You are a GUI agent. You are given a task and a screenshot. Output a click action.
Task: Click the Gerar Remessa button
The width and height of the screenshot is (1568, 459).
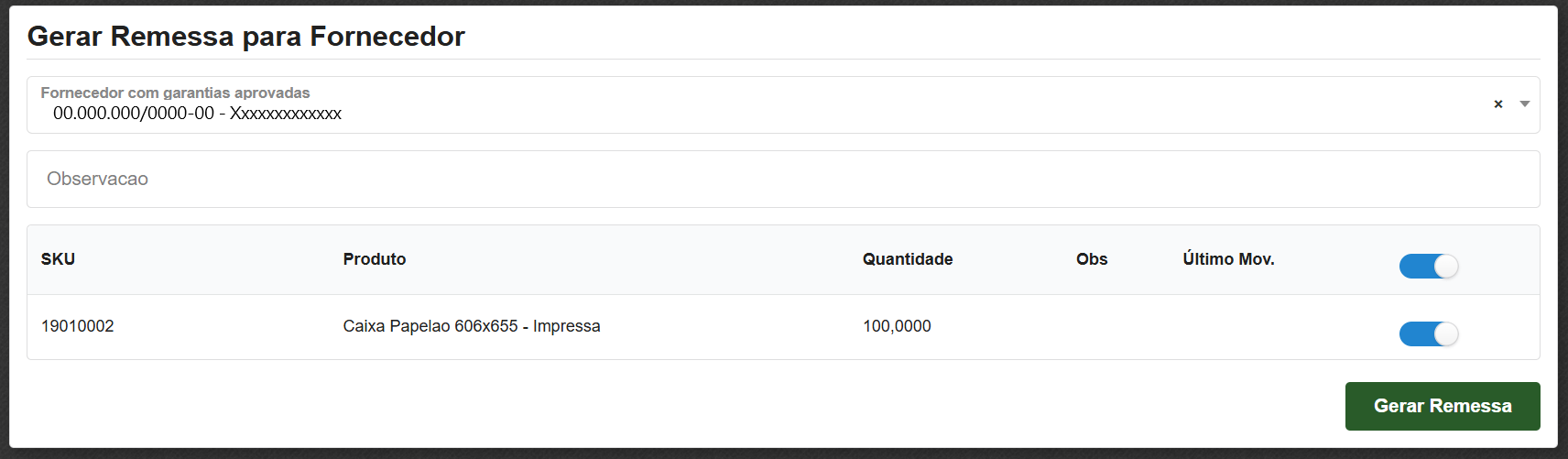tap(1442, 406)
